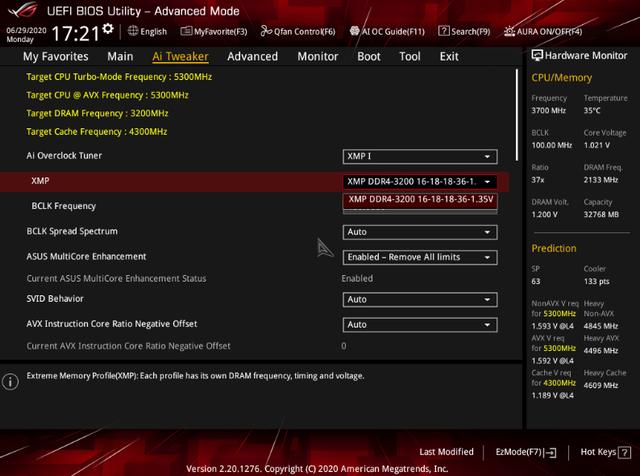The image size is (640, 476).
Task: Choose XMP DDR4-3200 16-18-18-36-1.35V option
Action: point(420,199)
